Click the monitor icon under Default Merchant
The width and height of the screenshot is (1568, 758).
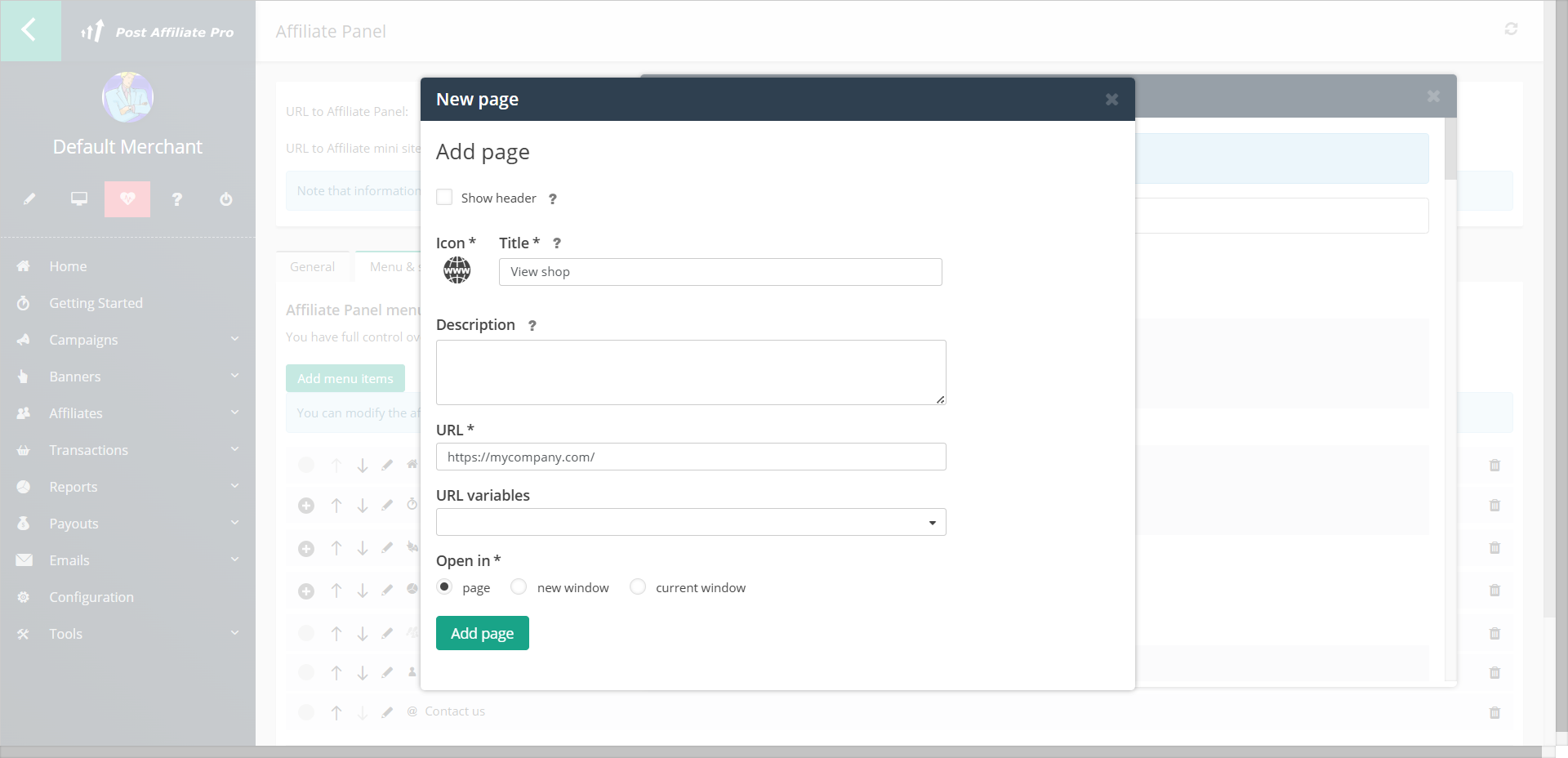[x=78, y=199]
